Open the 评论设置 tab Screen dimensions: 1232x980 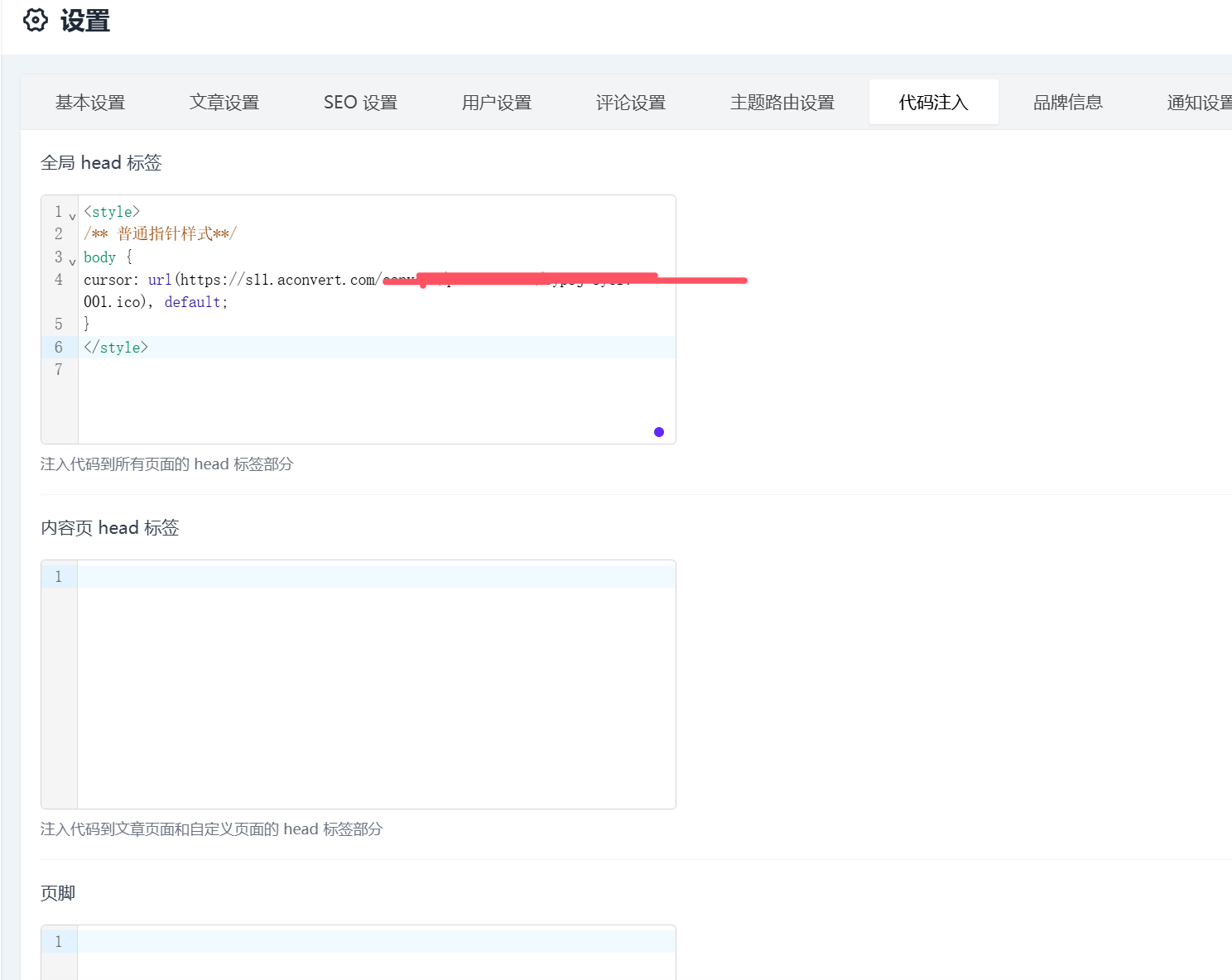click(631, 103)
